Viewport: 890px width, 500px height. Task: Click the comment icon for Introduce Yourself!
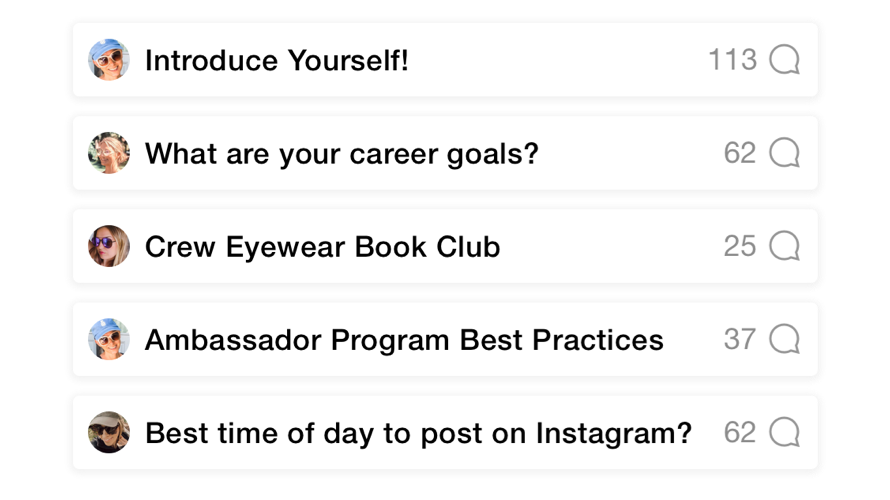(x=785, y=60)
